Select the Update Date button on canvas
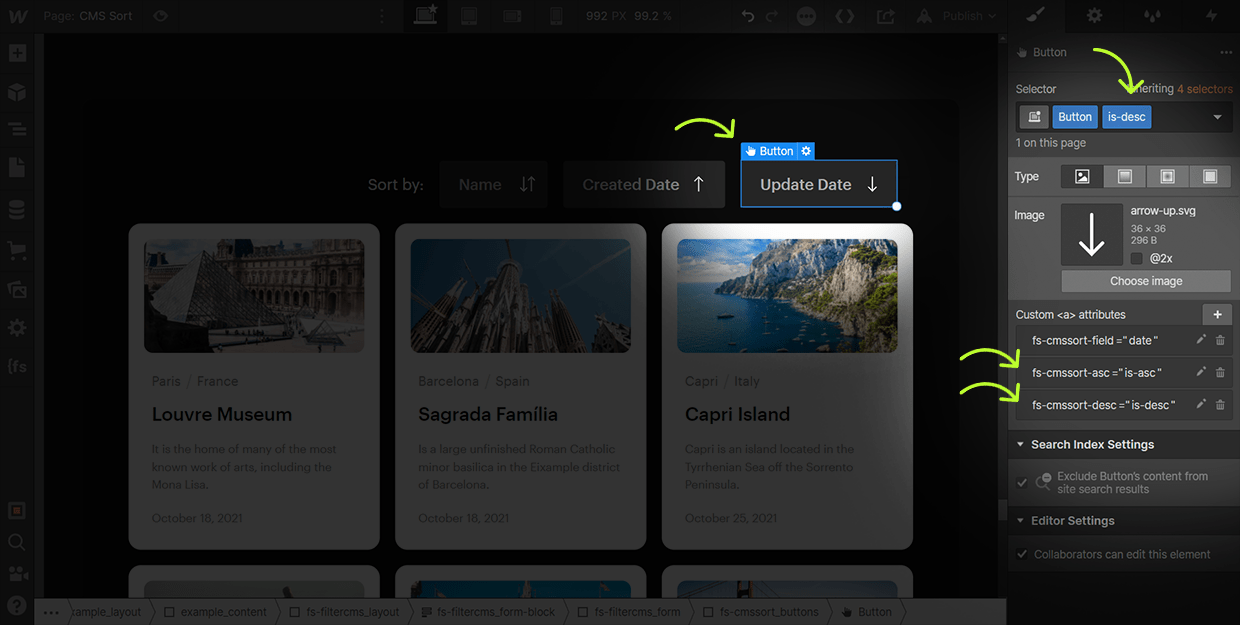Screen dimensions: 1240x625 coord(819,184)
